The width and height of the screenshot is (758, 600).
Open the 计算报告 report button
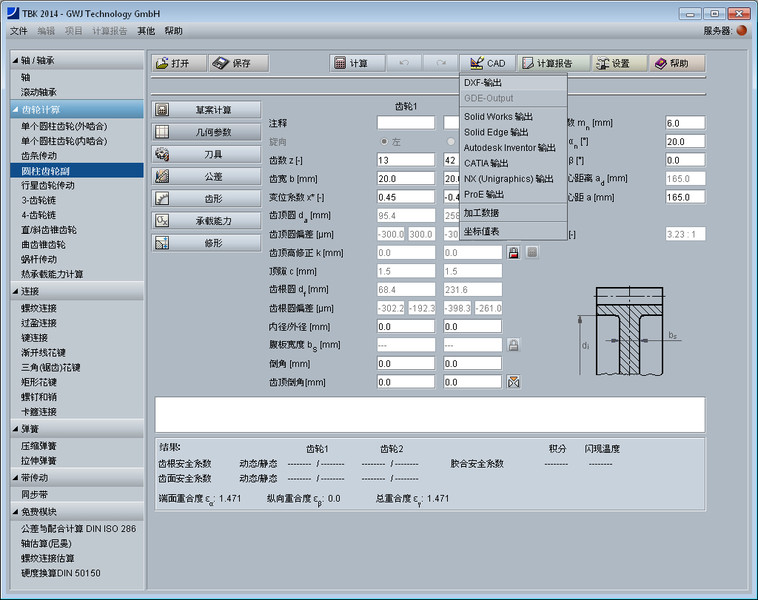(x=553, y=63)
